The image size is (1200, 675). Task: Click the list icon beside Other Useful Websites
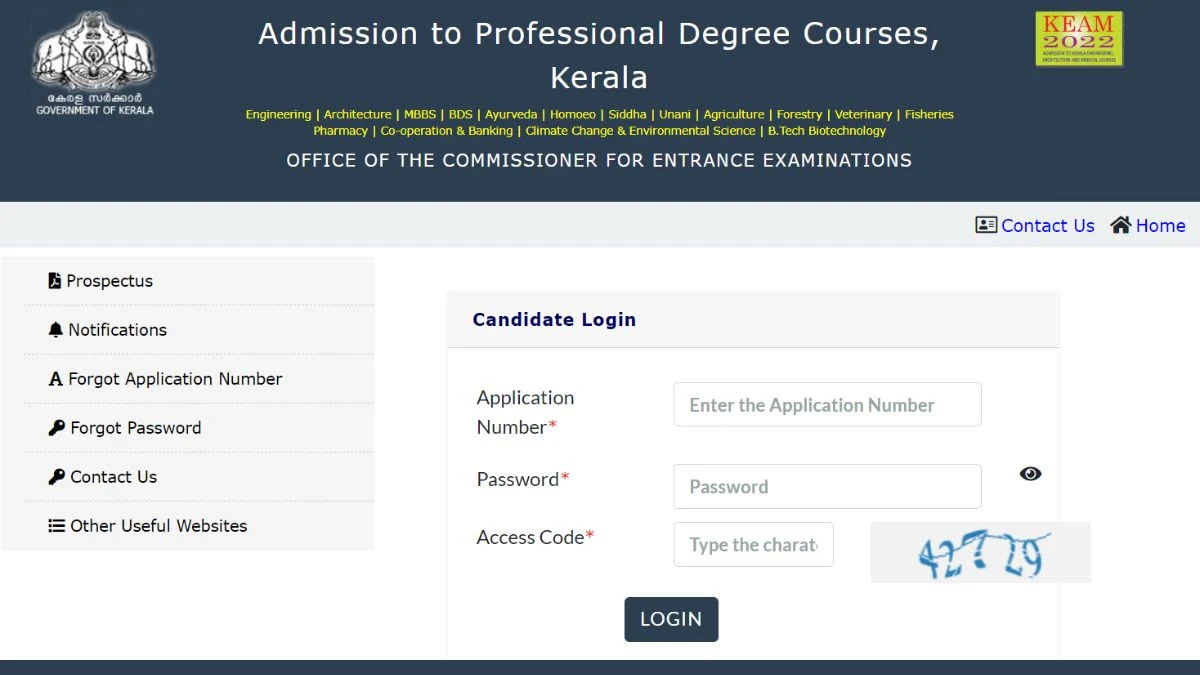[57, 526]
